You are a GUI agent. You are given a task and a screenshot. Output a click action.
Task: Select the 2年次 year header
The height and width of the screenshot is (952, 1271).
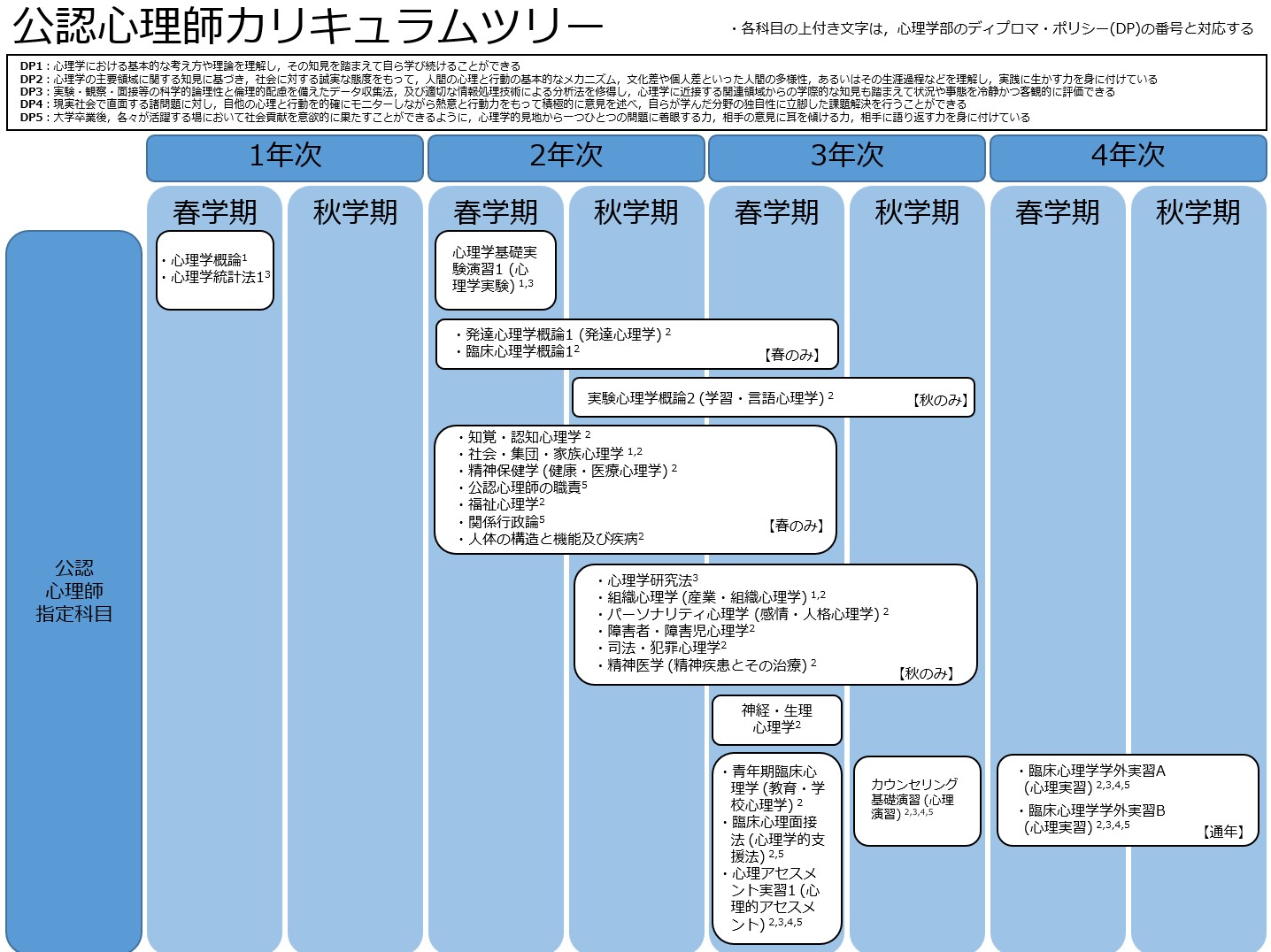566,157
